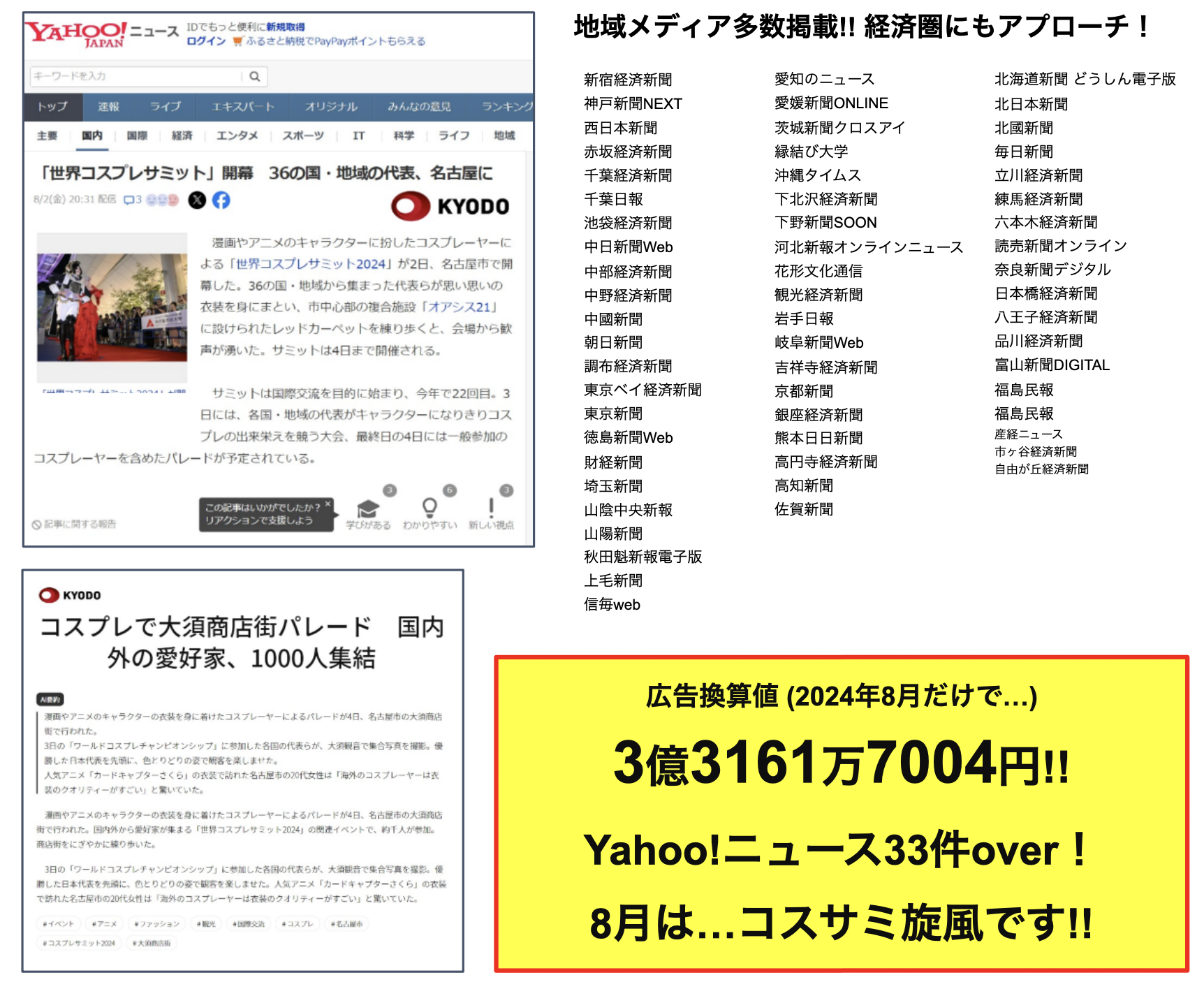Click the 新規取得 link
1204x989 pixels.
coord(286,27)
